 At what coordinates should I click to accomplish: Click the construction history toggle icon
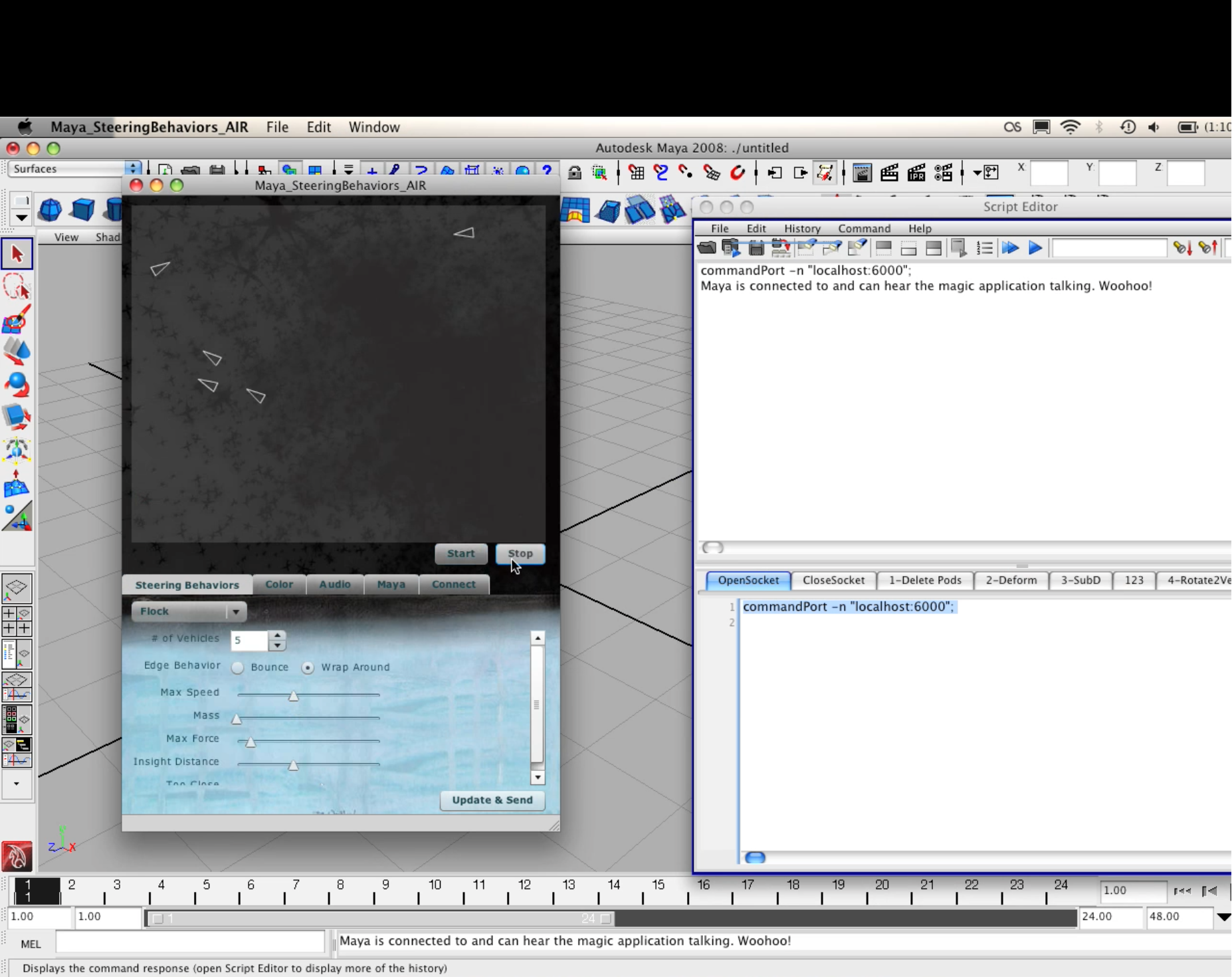tap(825, 173)
